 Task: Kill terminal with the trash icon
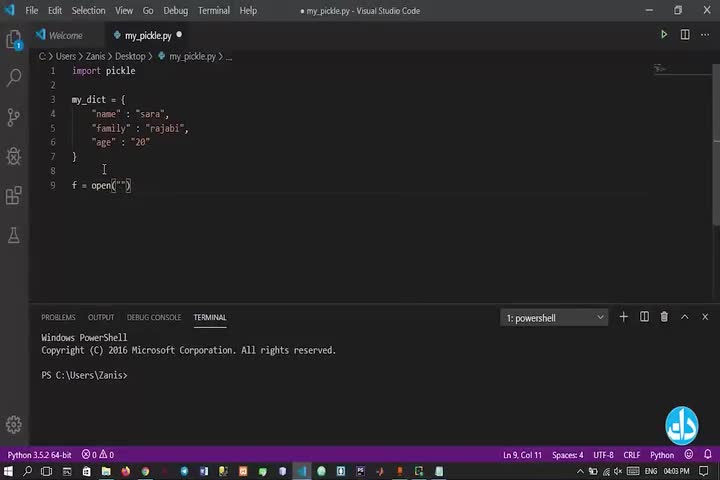coord(664,317)
